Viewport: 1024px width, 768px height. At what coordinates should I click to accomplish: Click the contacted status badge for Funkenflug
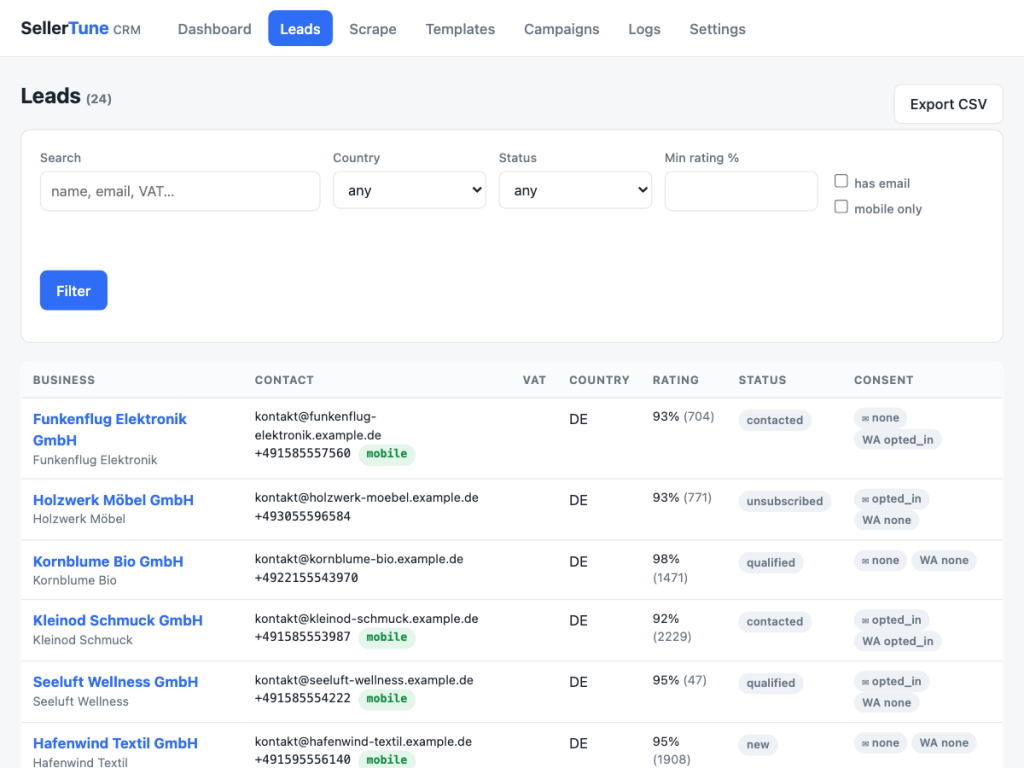coord(775,420)
